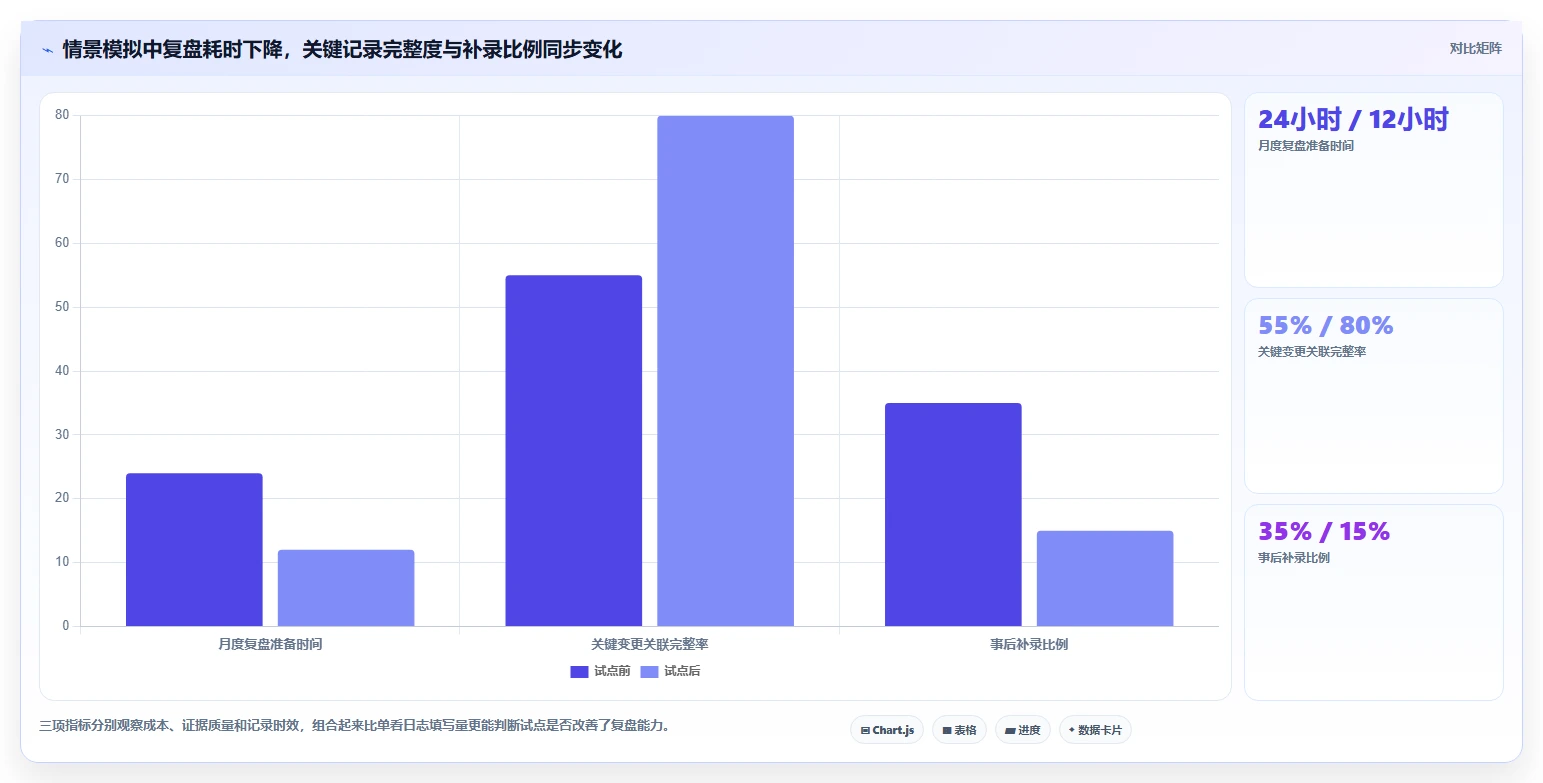Screen dimensions: 1543x783
Task: Click the 35% / 15% card value
Action: [1324, 531]
